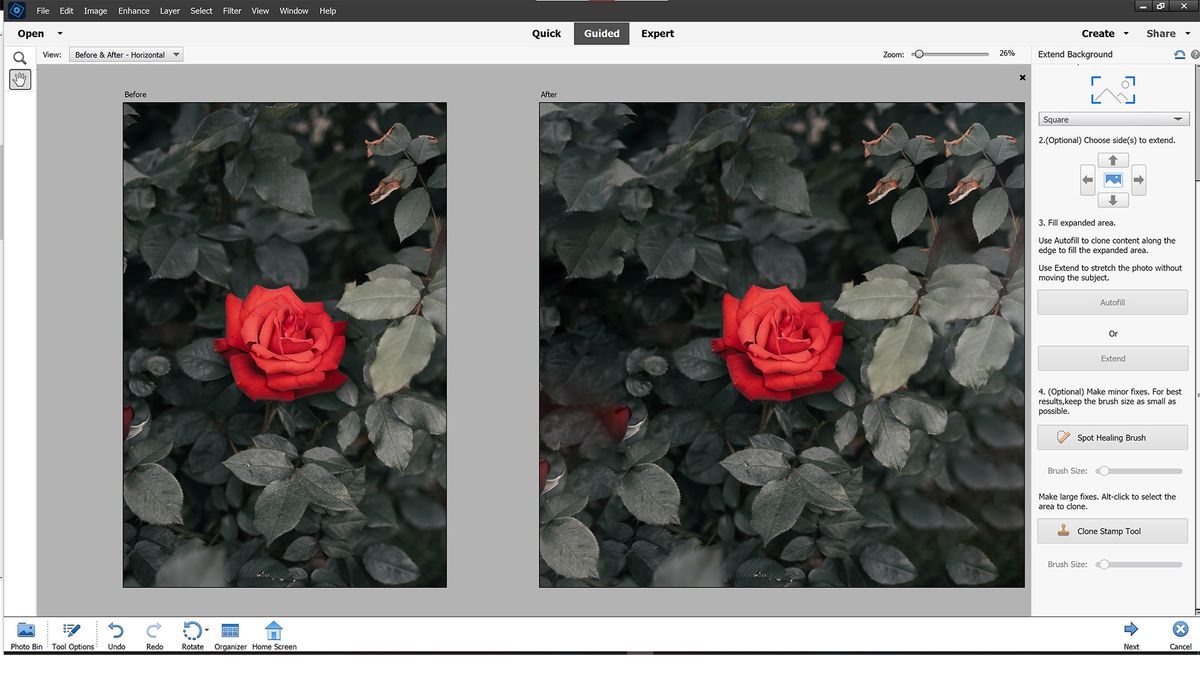Adjust Spot Healing Brush size slider
This screenshot has width=1200, height=675.
[1139, 470]
